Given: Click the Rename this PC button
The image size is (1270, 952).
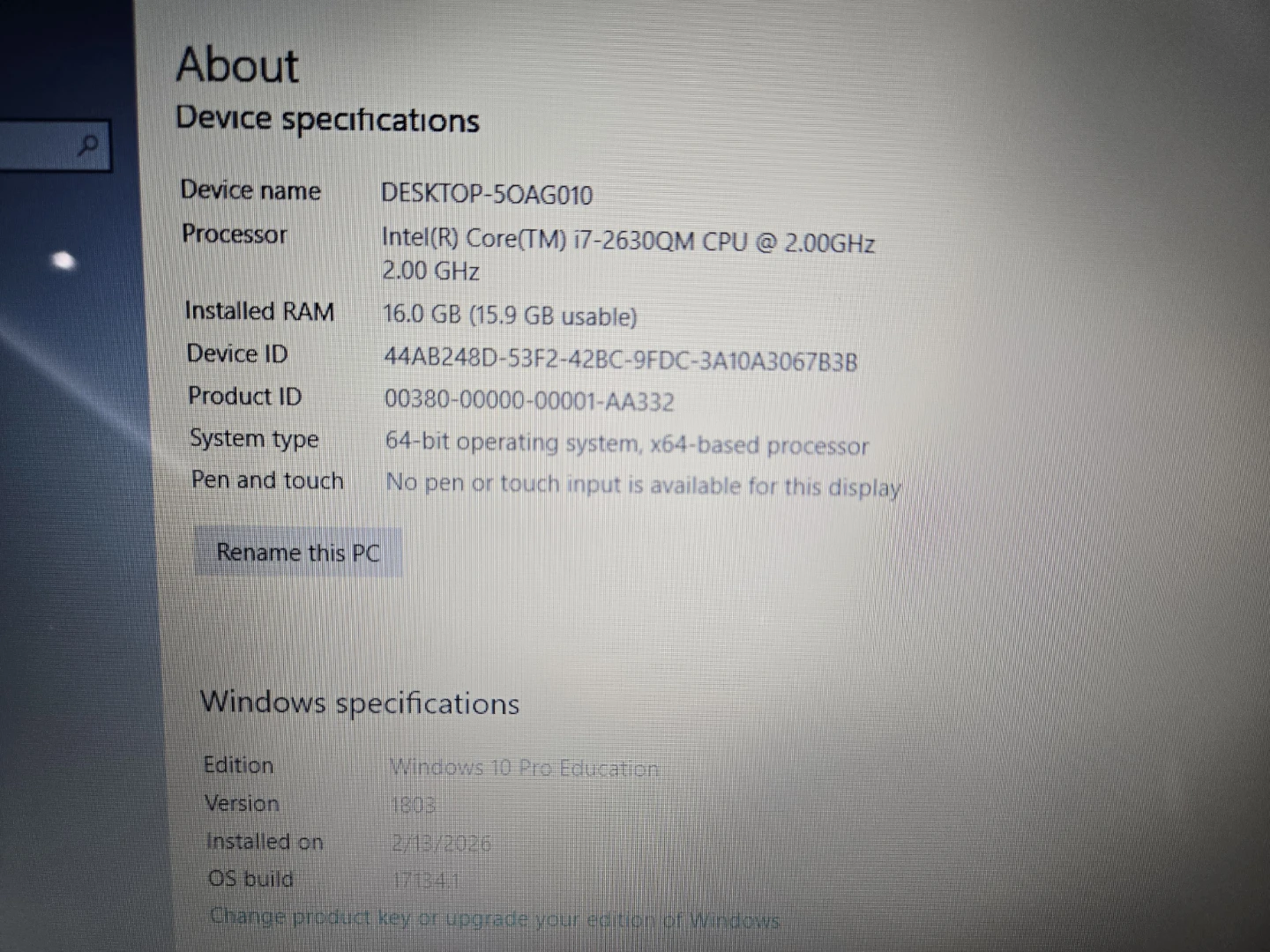Looking at the screenshot, I should click(x=298, y=553).
